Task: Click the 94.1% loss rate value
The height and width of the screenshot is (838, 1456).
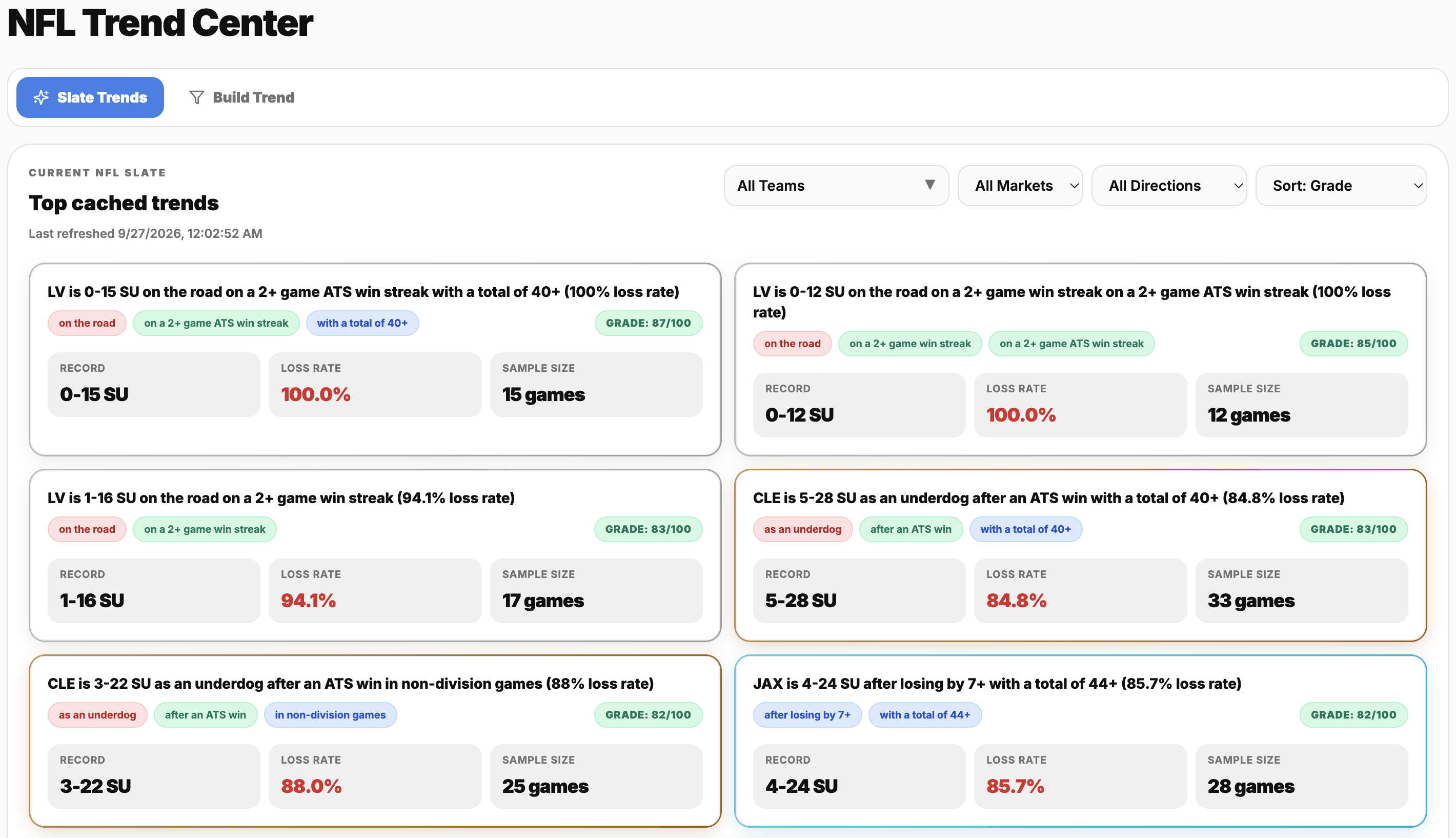Action: 308,601
